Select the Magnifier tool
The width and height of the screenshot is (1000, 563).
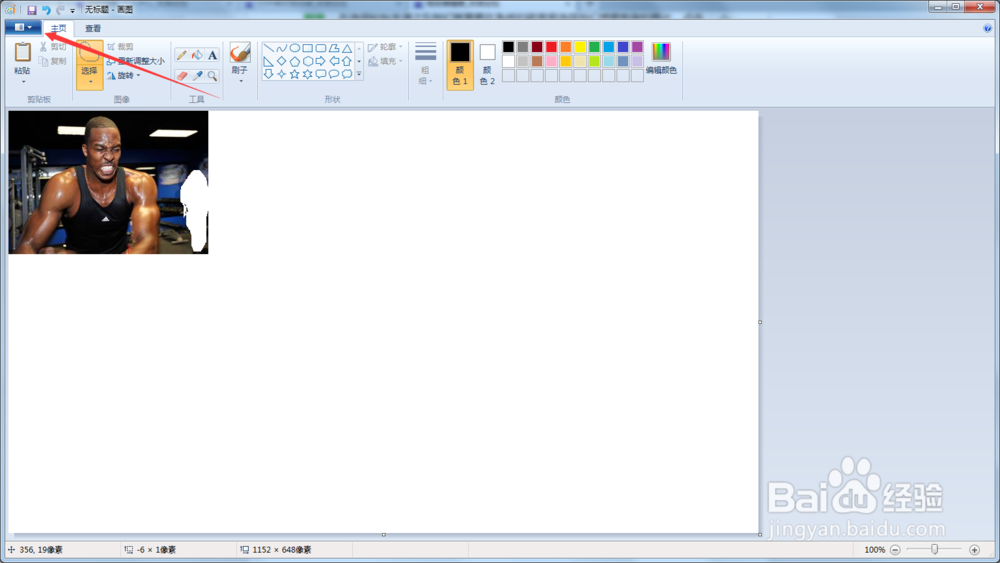point(212,76)
